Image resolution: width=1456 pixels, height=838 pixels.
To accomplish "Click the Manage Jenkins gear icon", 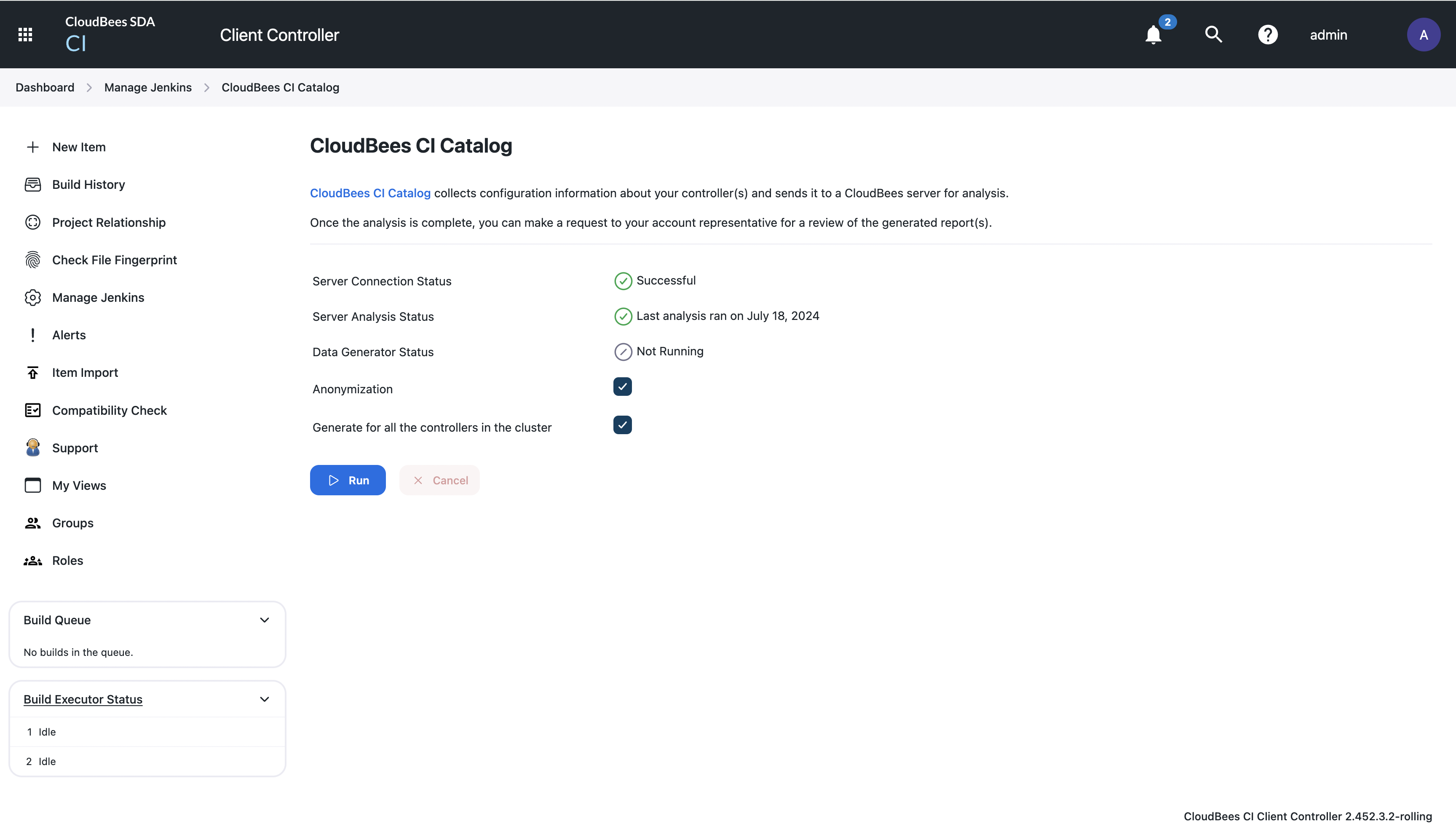I will [33, 297].
